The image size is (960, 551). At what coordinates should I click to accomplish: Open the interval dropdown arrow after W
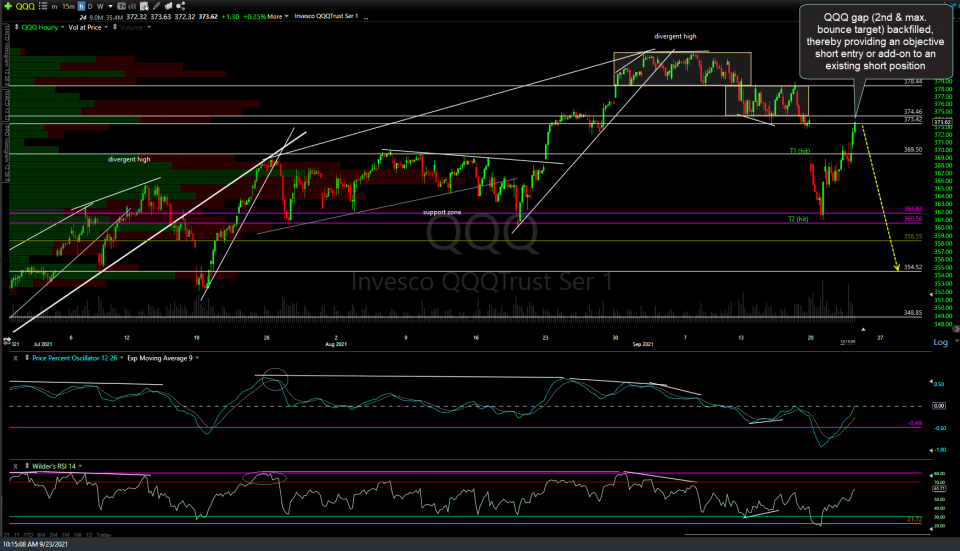[x=111, y=6]
